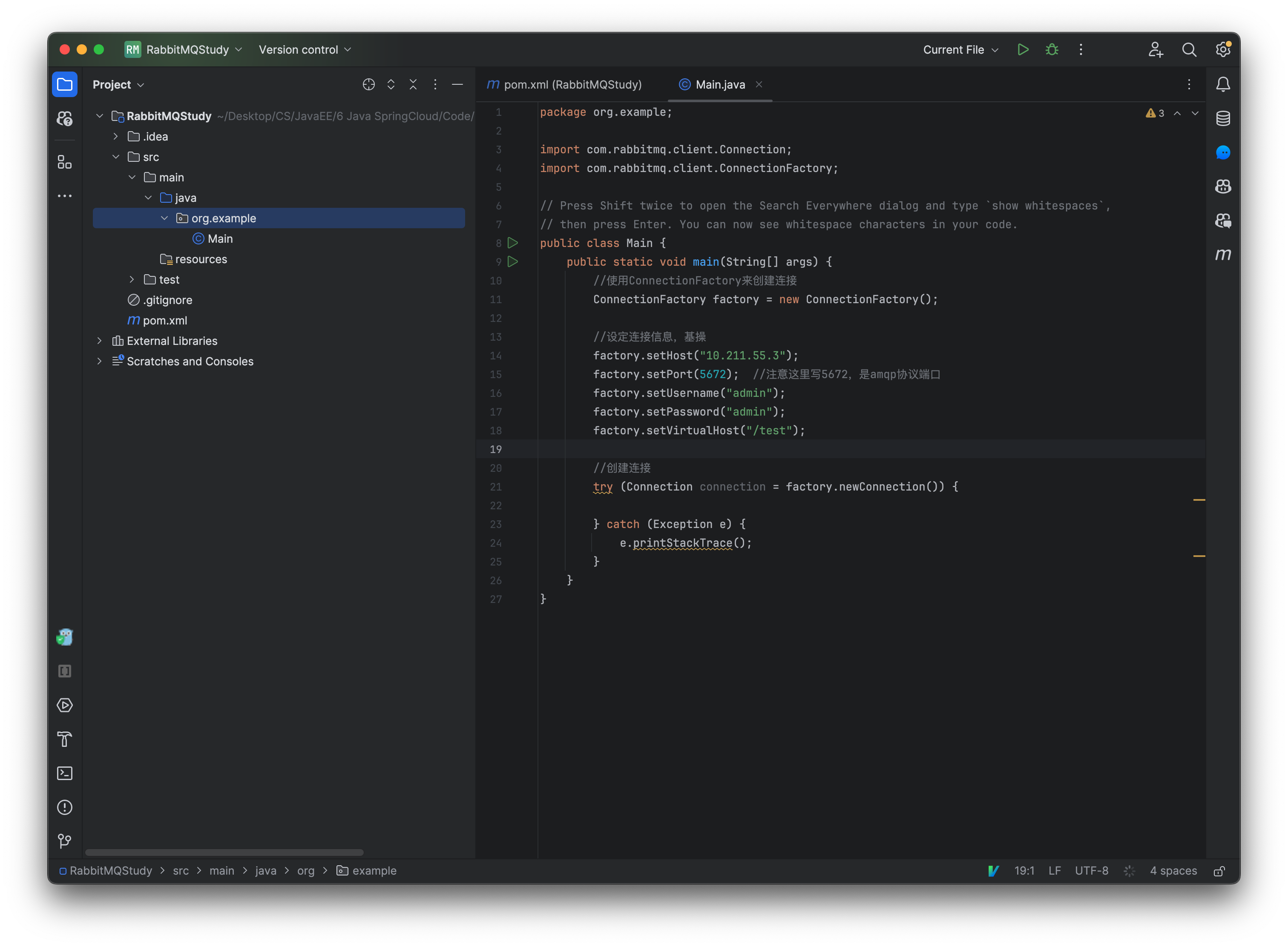Click the Debug bug icon

pyautogui.click(x=1051, y=50)
